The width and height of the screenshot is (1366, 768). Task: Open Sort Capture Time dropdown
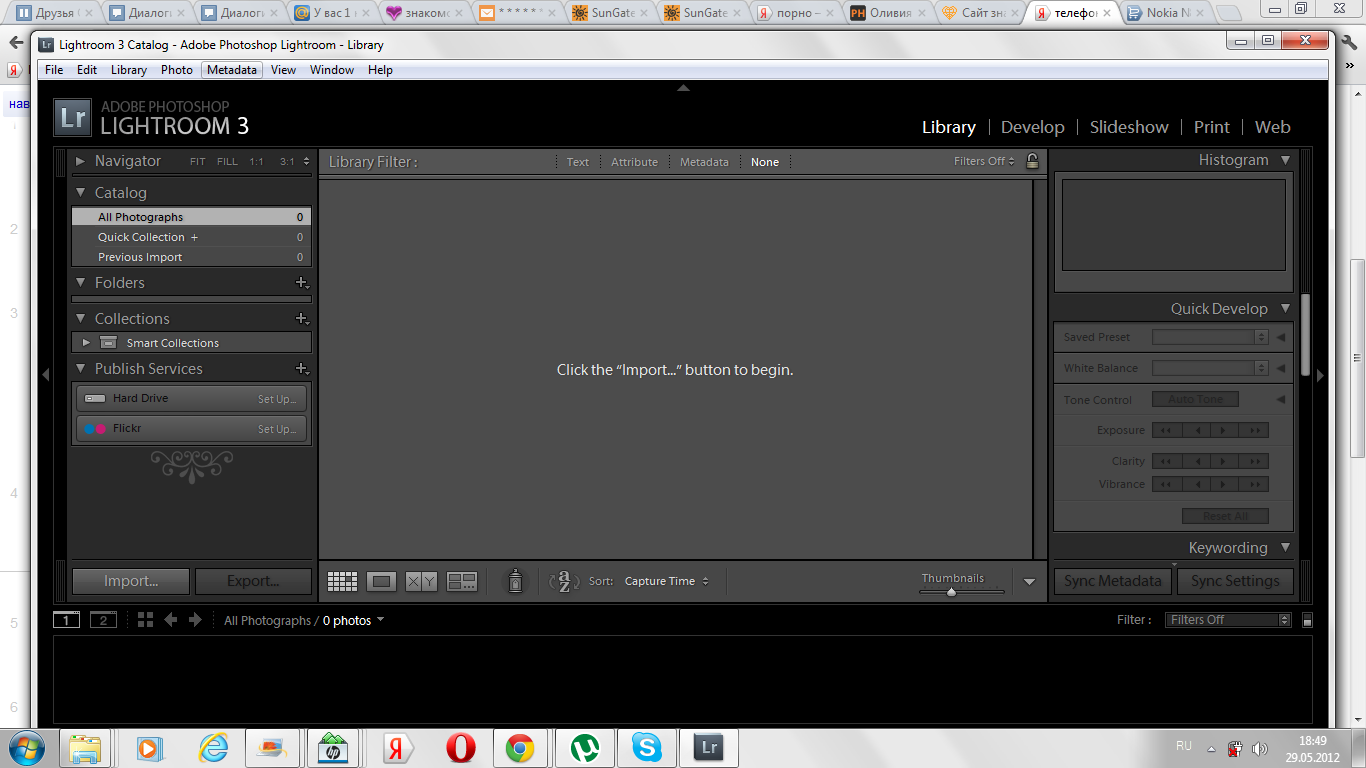[x=667, y=581]
